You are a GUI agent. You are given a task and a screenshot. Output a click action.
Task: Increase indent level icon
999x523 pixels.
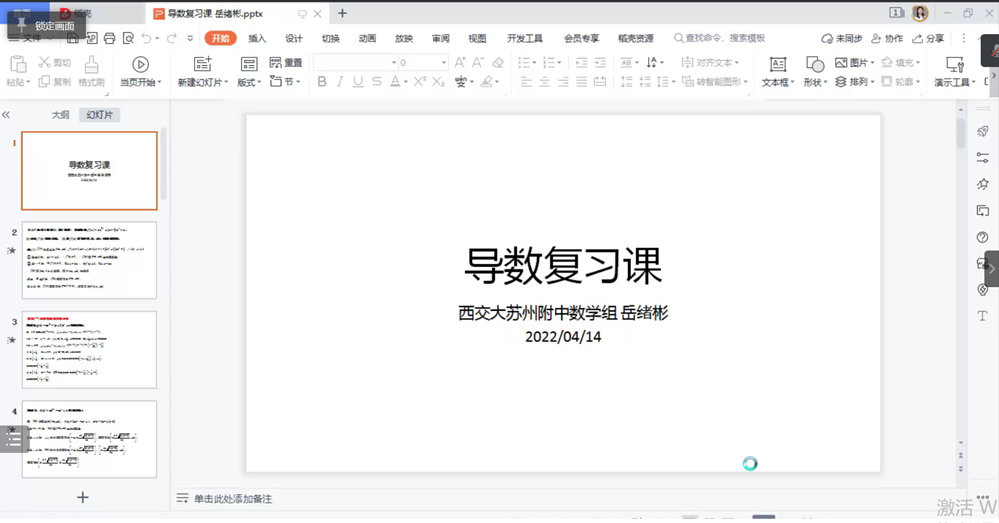click(x=600, y=62)
